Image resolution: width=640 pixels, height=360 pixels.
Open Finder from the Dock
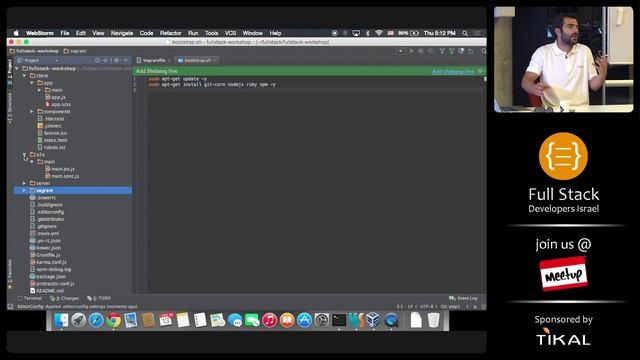[x=61, y=320]
